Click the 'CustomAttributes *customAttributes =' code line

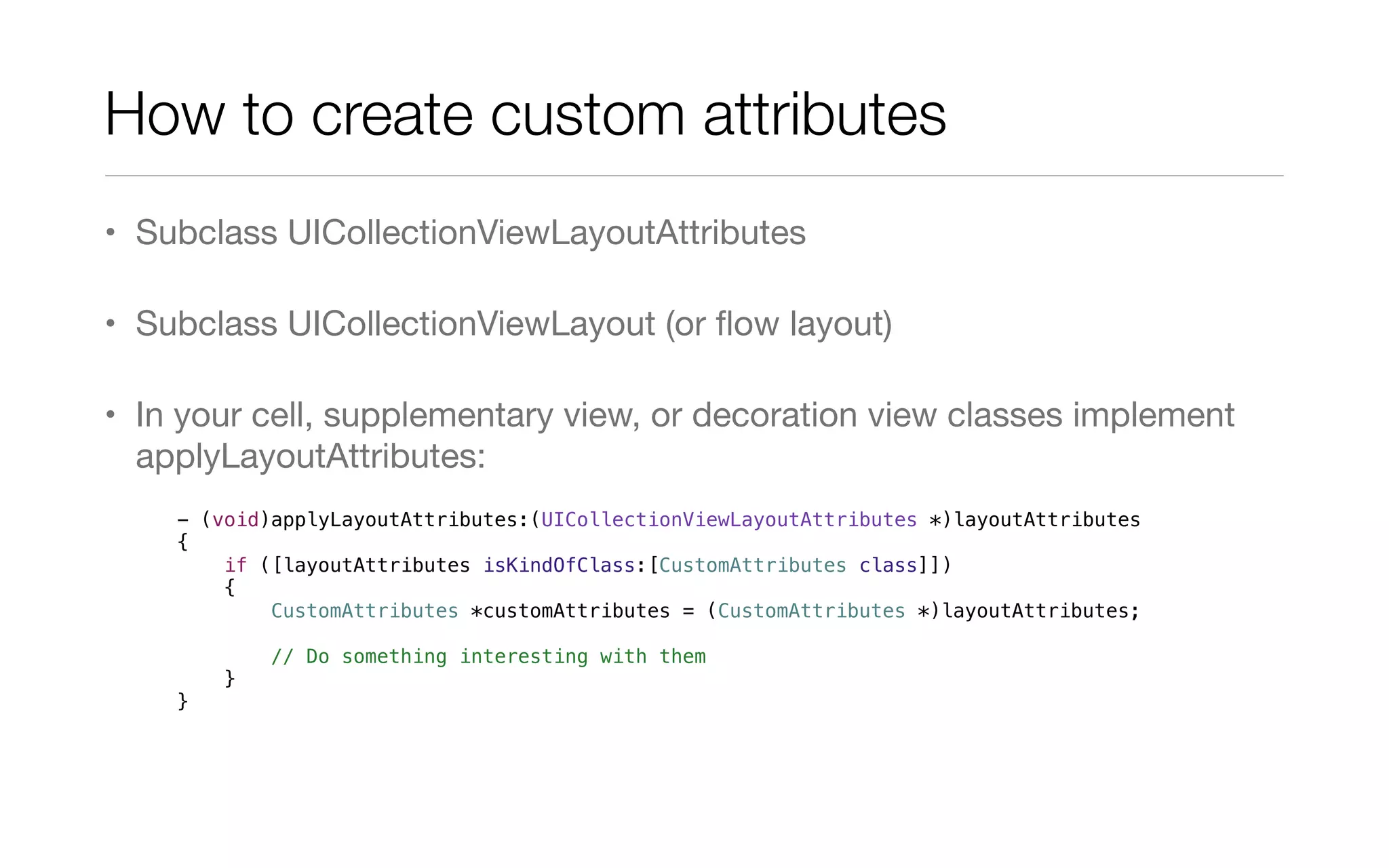(705, 610)
